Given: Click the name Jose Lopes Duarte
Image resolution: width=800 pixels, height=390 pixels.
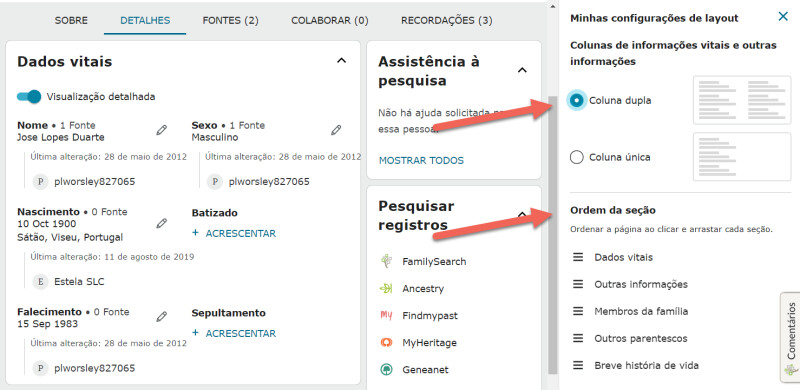Looking at the screenshot, I should click(61, 137).
